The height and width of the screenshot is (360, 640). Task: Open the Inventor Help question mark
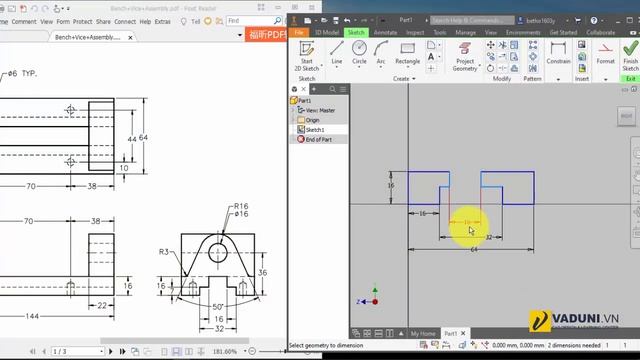pyautogui.click(x=594, y=20)
